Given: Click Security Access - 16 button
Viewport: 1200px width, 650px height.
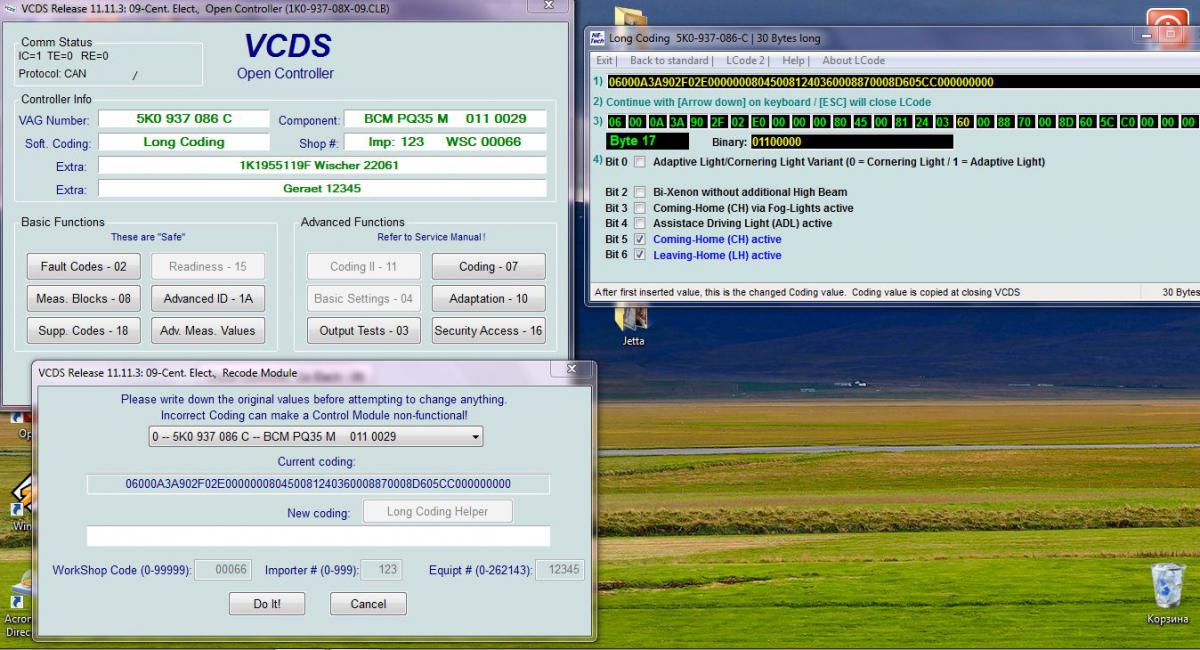Looking at the screenshot, I should 489,331.
